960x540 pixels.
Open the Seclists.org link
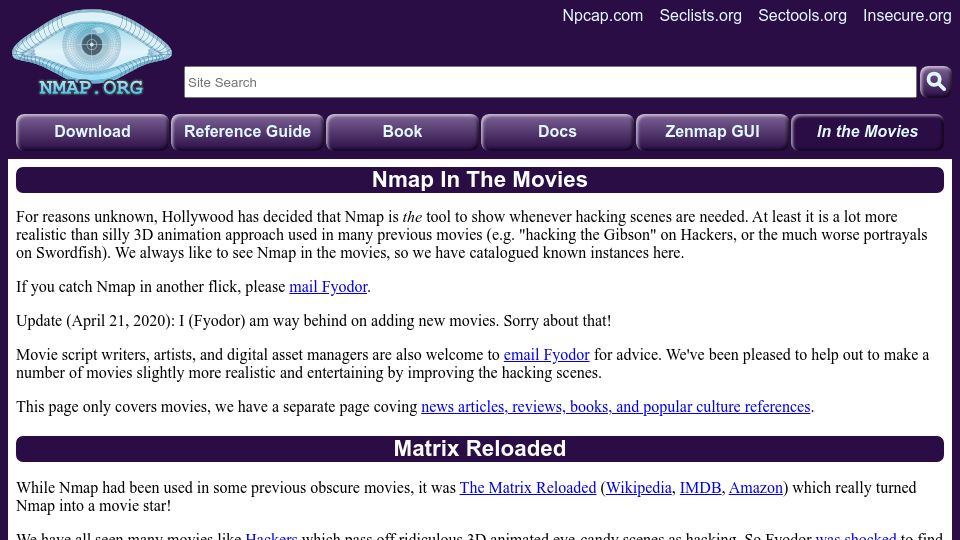700,15
